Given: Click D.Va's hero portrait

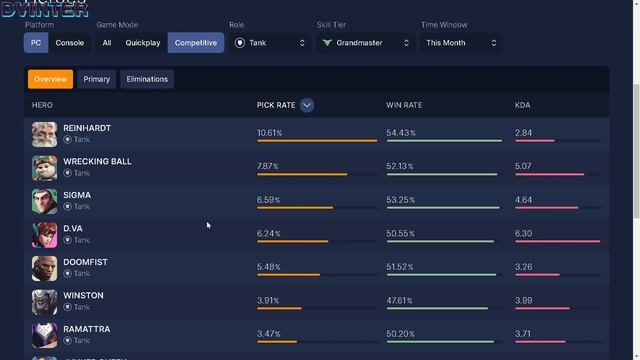Looking at the screenshot, I should click(44, 235).
